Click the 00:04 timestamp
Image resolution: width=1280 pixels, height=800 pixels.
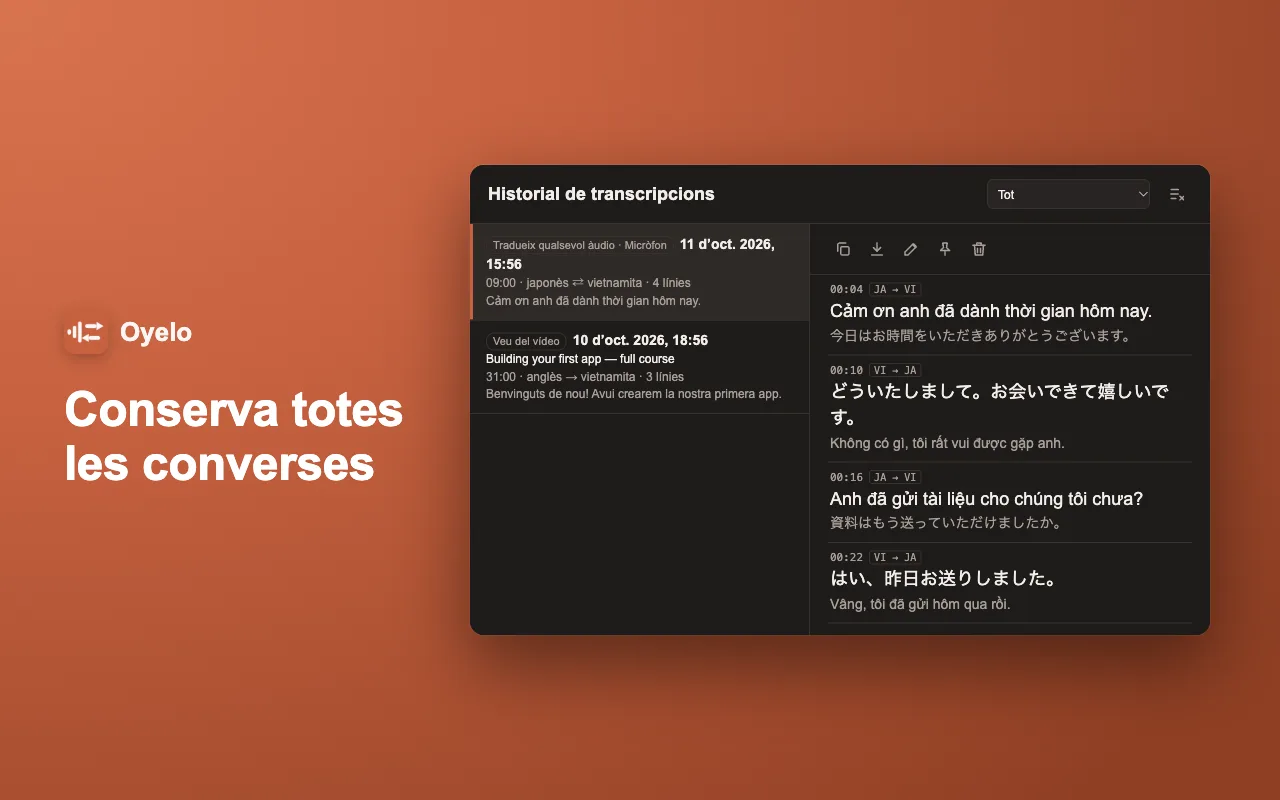846,289
